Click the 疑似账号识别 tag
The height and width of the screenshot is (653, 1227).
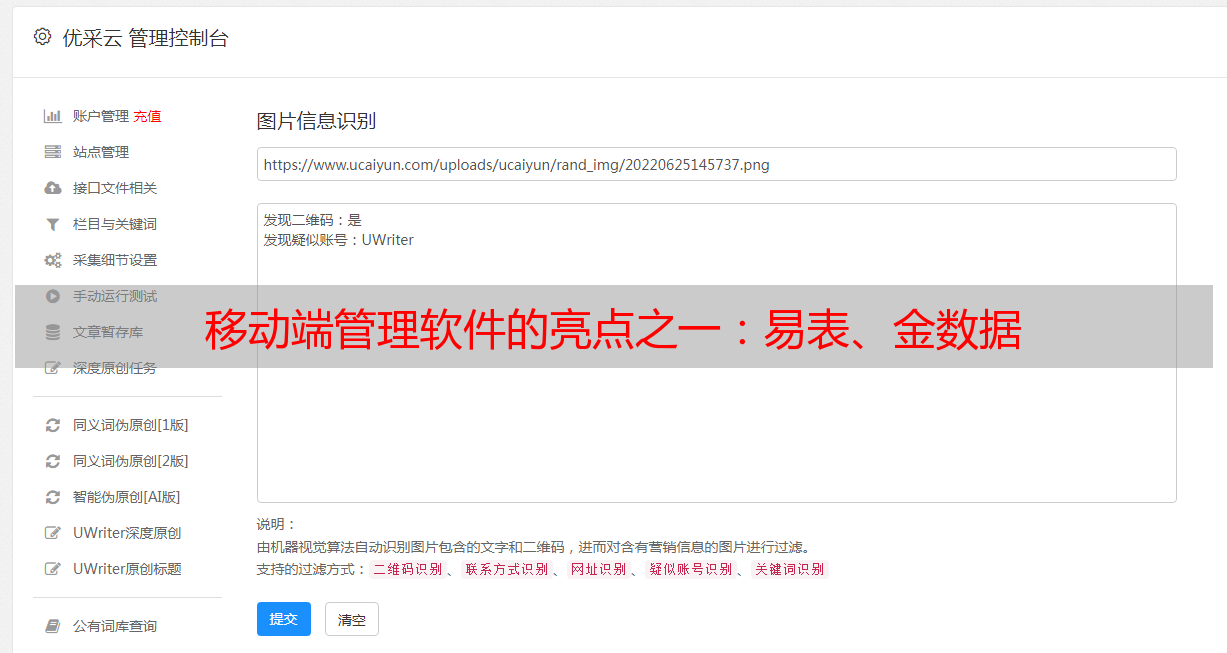(x=691, y=569)
